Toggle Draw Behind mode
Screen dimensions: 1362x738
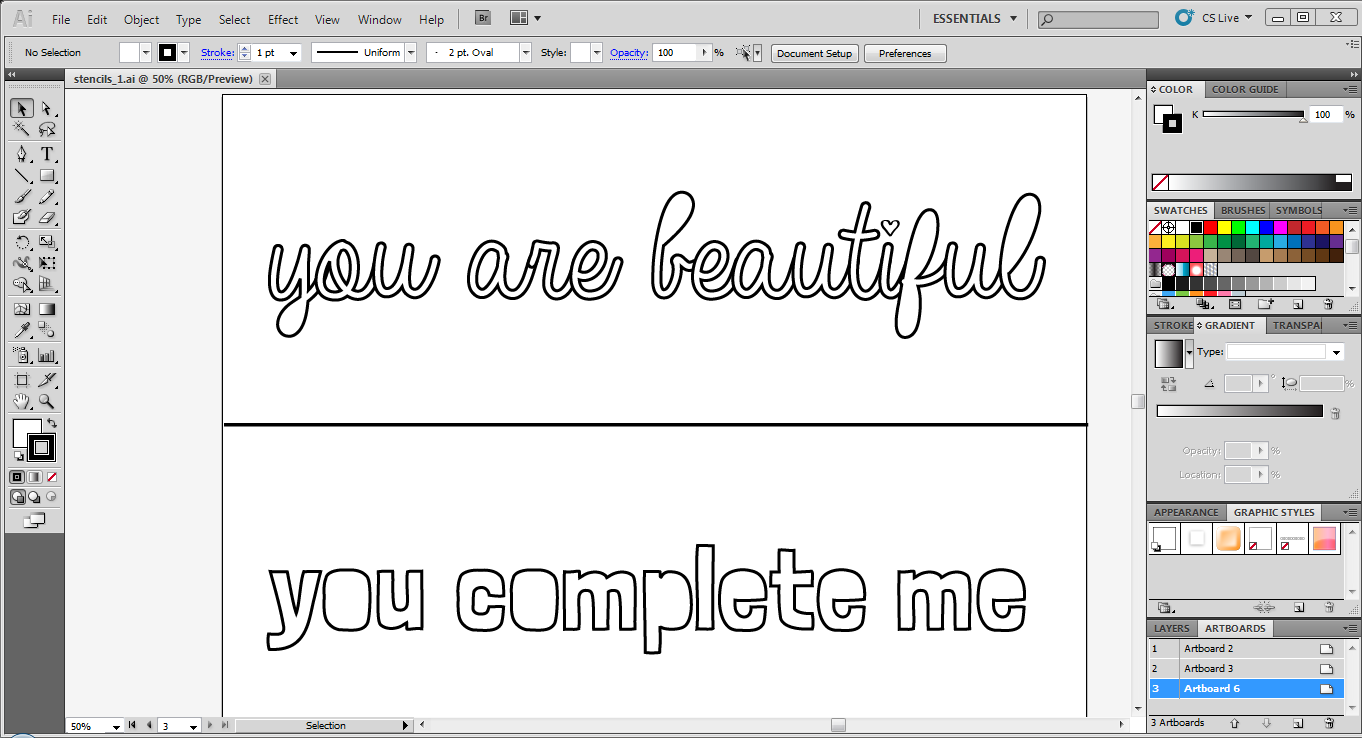(x=35, y=496)
